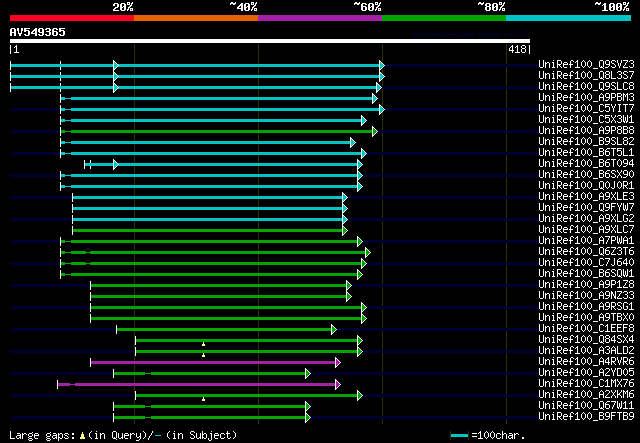
Task: Click the cyan ~100% identity color segment
Action: tap(569, 18)
